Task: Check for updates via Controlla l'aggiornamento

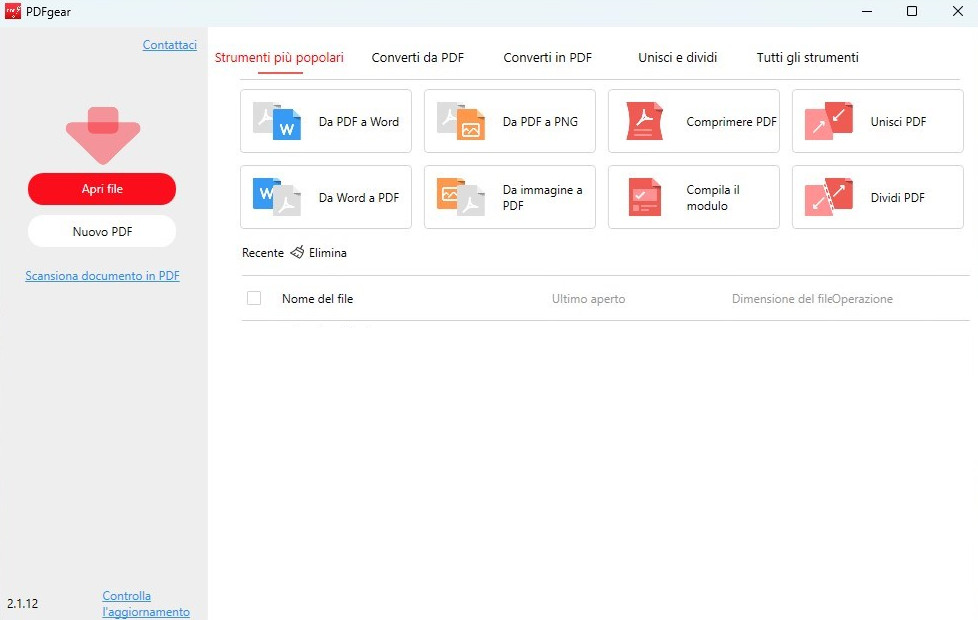Action: coord(145,603)
